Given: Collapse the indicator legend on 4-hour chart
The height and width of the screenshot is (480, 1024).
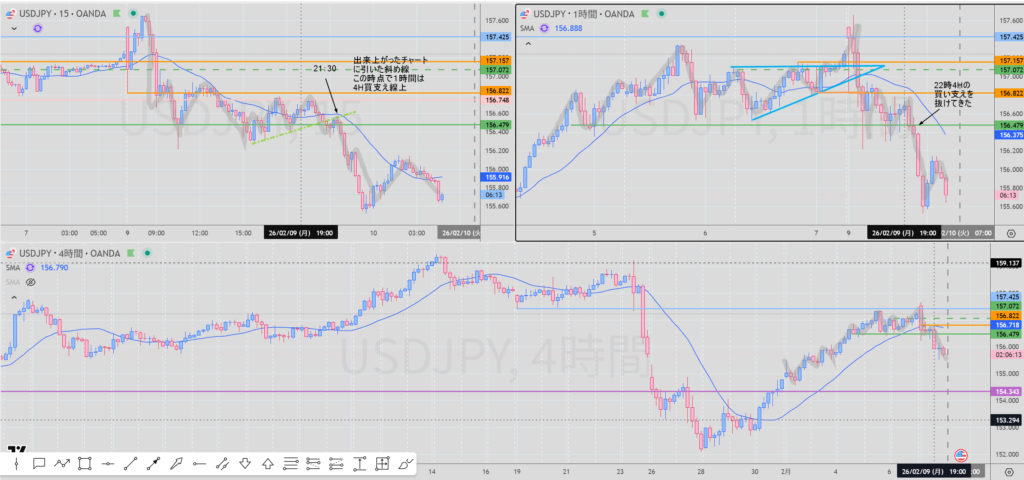Looking at the screenshot, I should coord(14,297).
